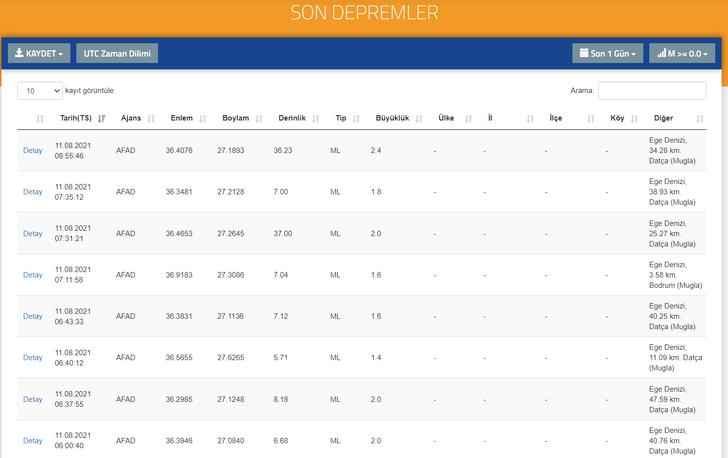The width and height of the screenshot is (728, 458).
Task: Select latitude 36.2985 cell
Action: (179, 399)
